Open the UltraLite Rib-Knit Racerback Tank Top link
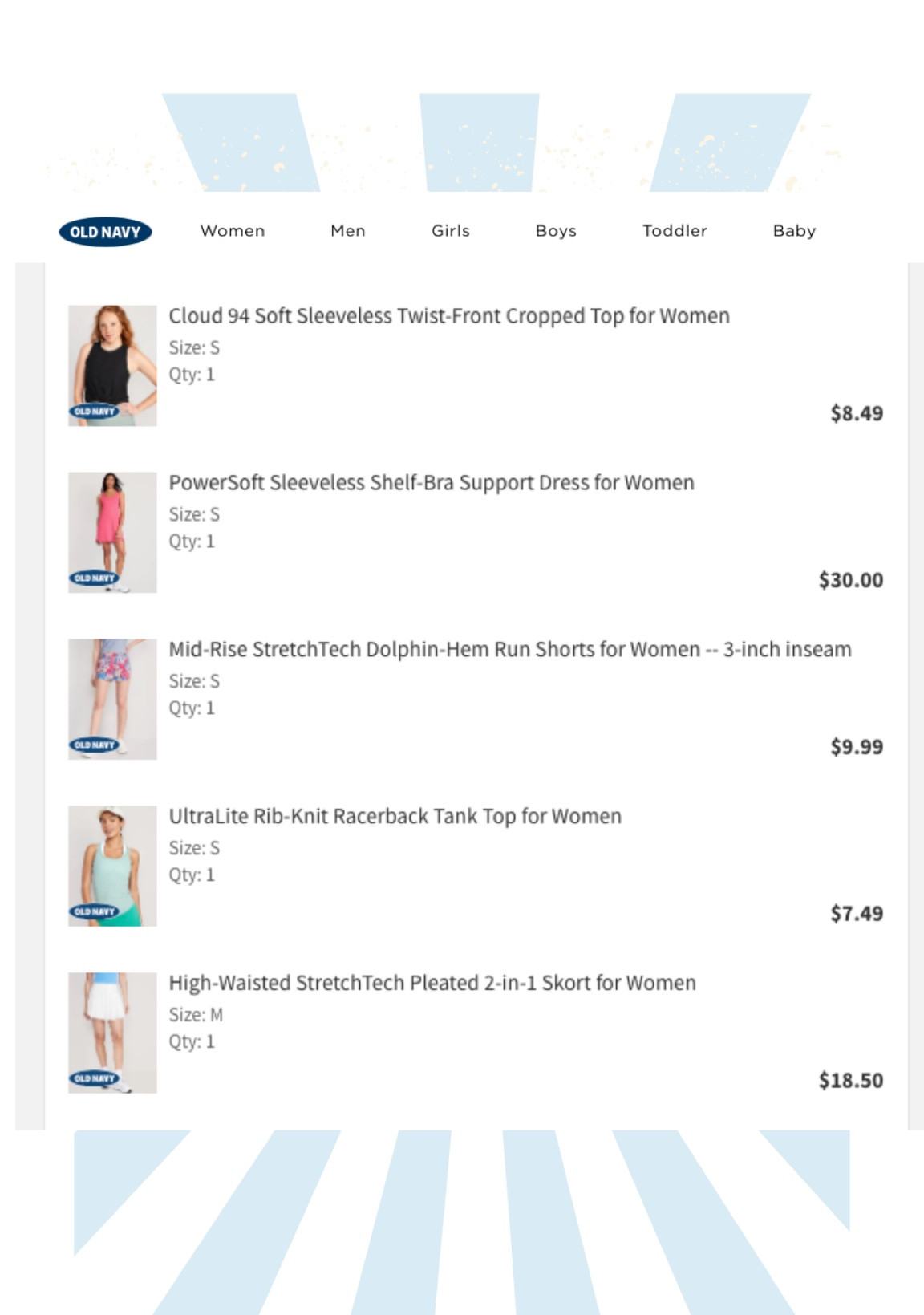924x1315 pixels. click(395, 816)
